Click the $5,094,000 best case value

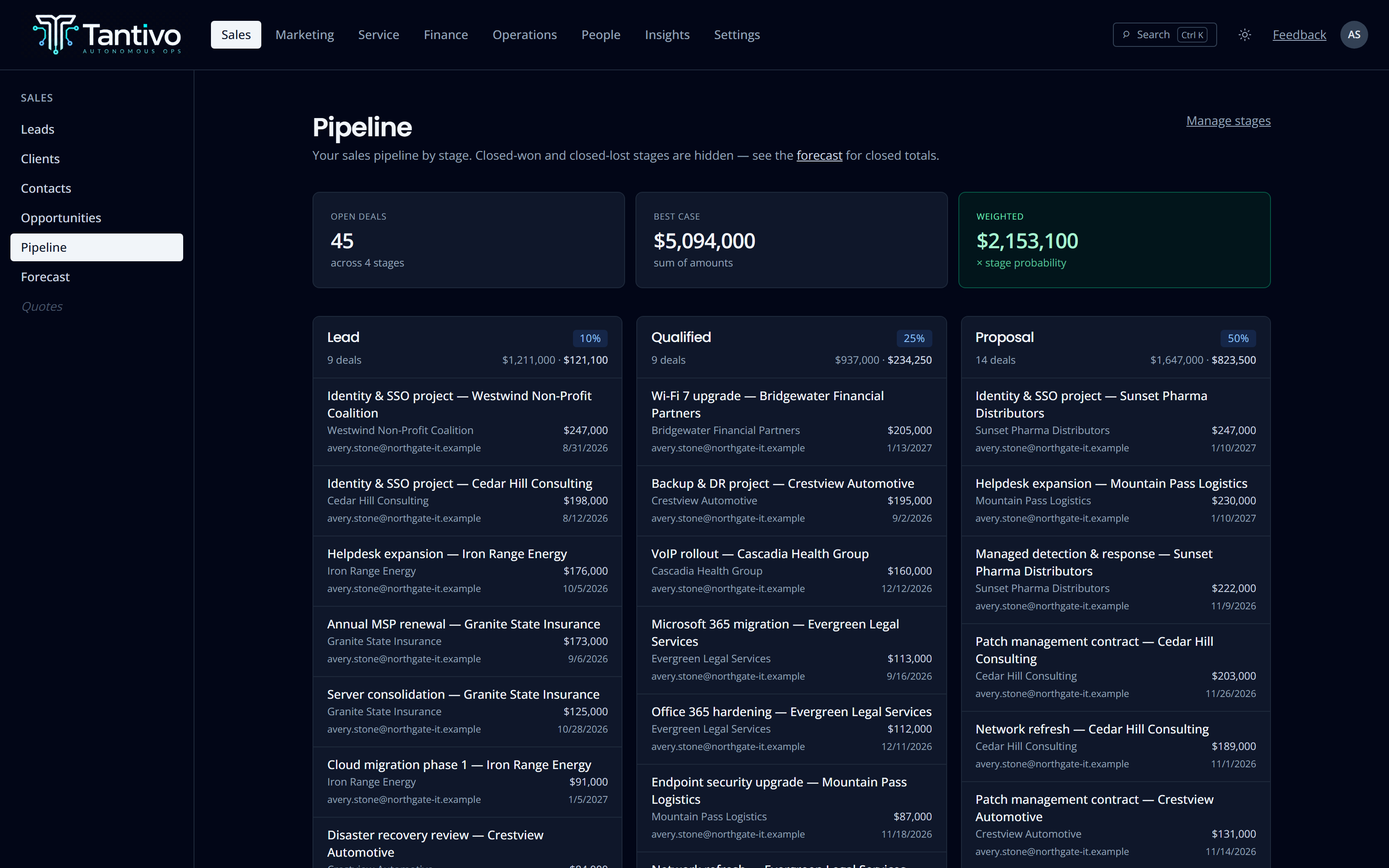[x=704, y=241]
